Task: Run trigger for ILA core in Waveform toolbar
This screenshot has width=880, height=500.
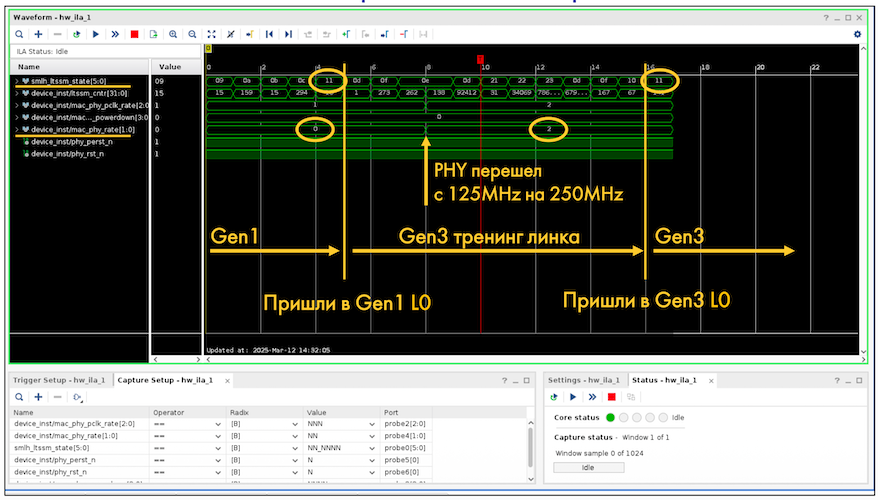Action: 96,34
